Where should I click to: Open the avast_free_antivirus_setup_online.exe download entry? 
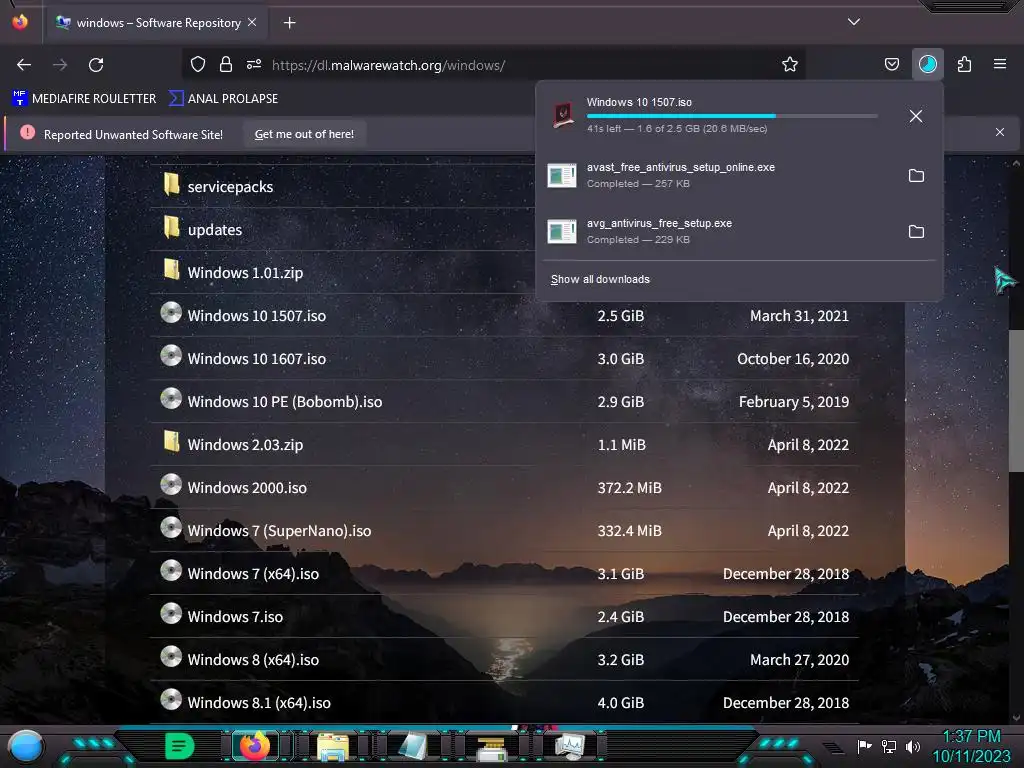pyautogui.click(x=718, y=175)
